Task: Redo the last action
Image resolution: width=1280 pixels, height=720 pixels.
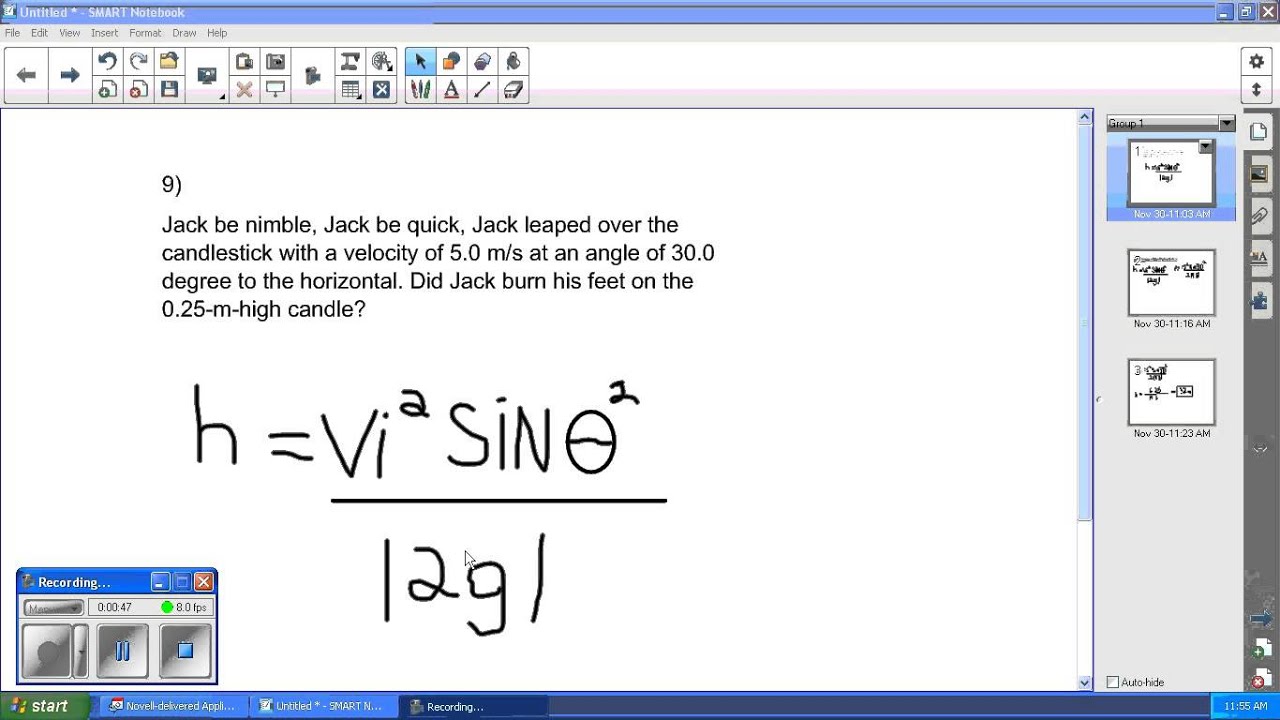Action: 138,62
